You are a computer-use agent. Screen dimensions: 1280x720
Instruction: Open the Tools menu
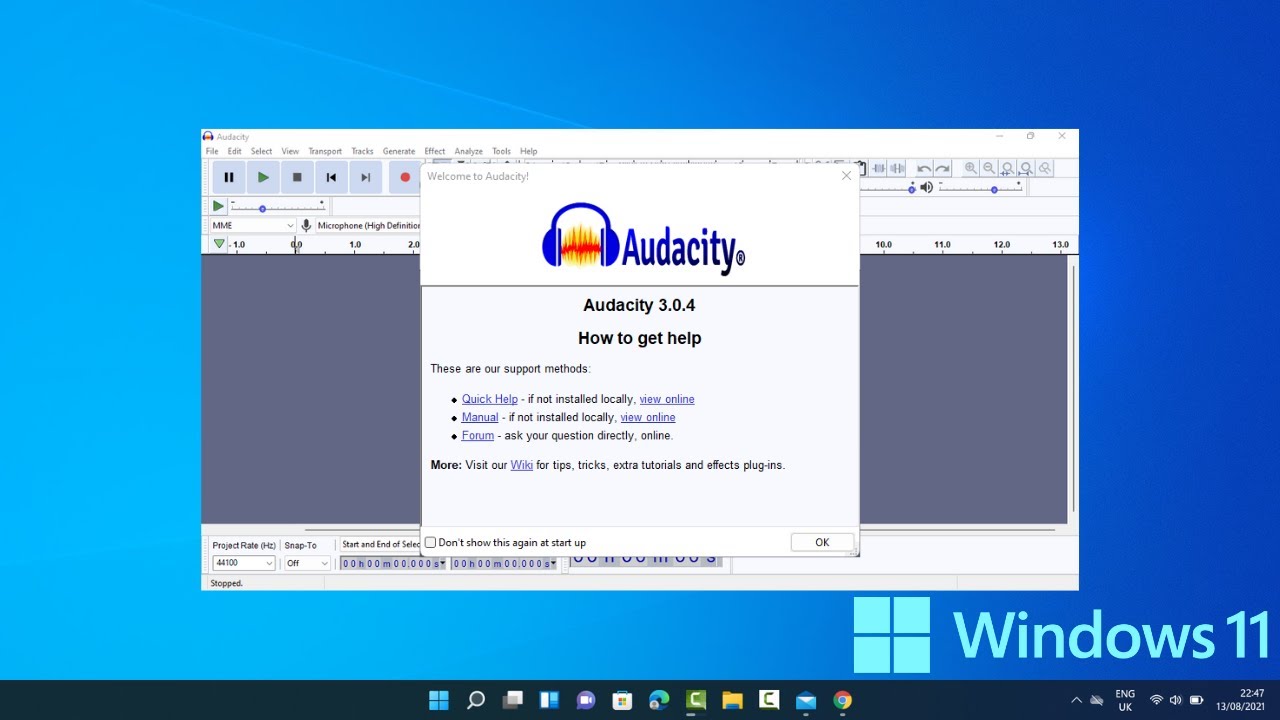tap(501, 151)
